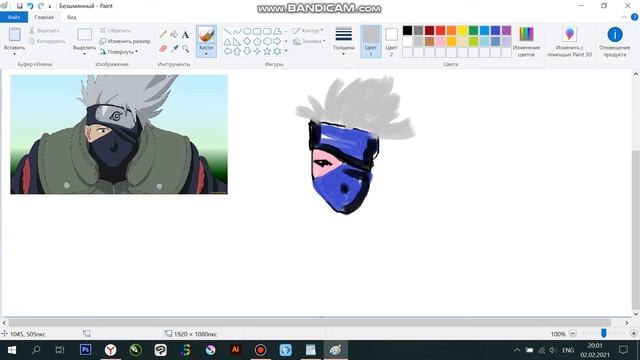The height and width of the screenshot is (360, 640).
Task: Open the notification center icon
Action: [x=623, y=350]
